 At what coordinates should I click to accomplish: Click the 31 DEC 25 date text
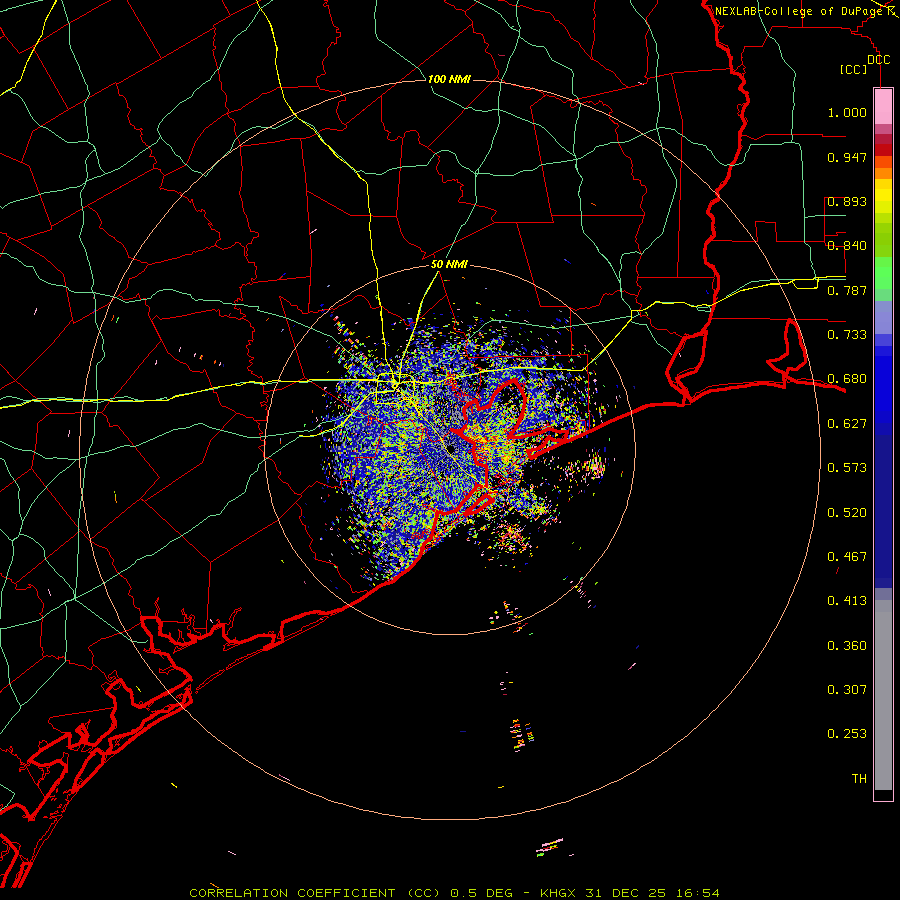pos(626,893)
